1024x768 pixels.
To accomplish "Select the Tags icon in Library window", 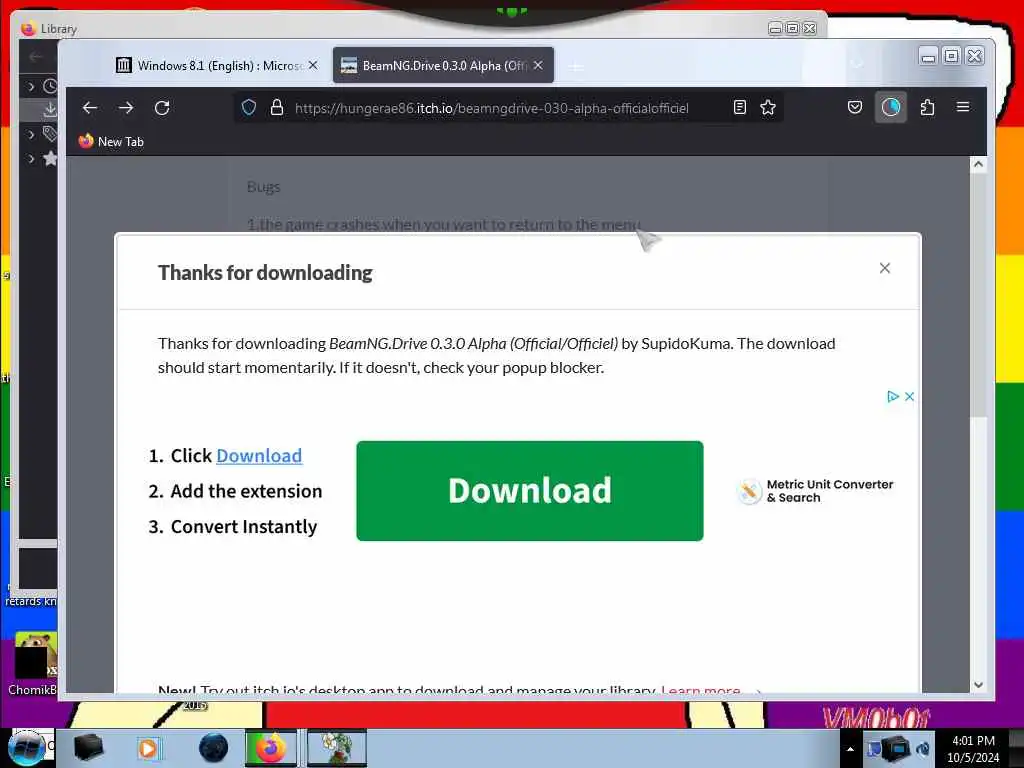I will (x=50, y=134).
